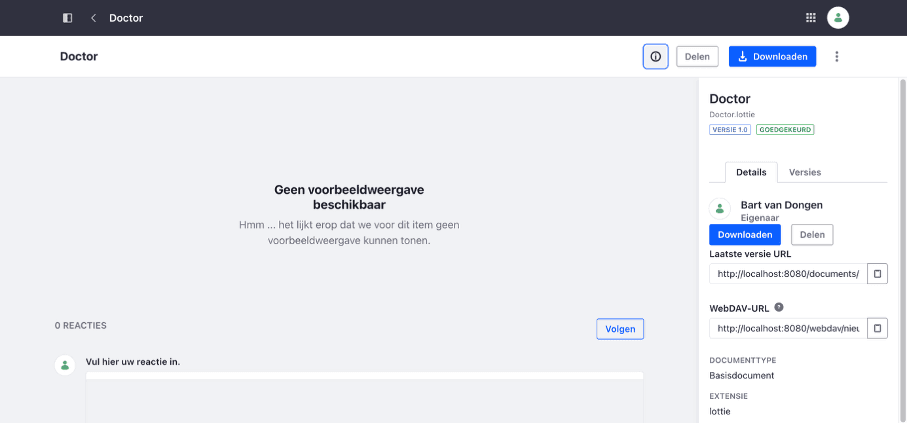Go back using the header chevron arrow
This screenshot has width=908, height=424.
click(x=93, y=18)
